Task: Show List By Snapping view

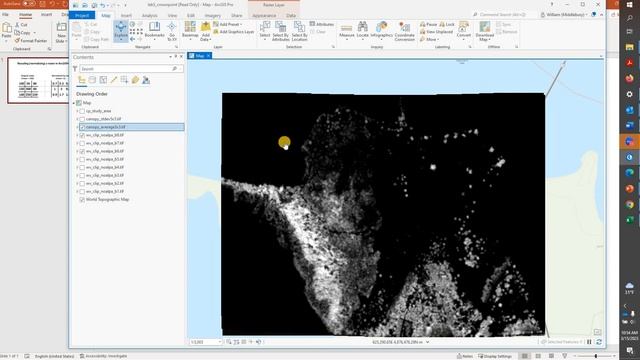Action: click(x=124, y=80)
